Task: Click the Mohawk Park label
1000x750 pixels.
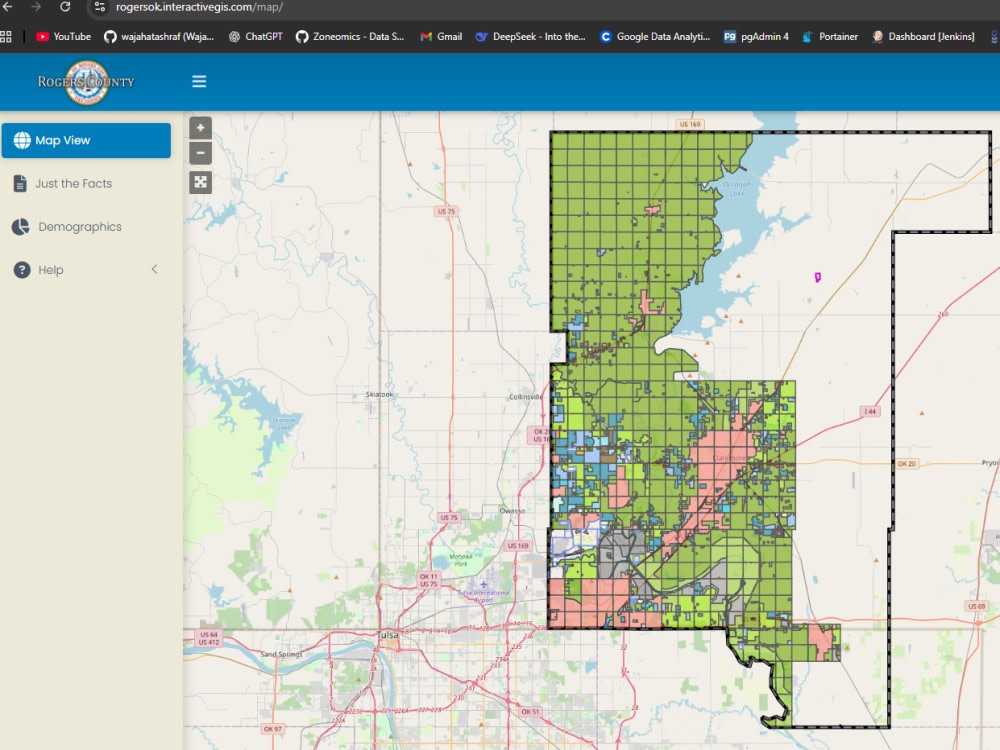Action: 460,560
